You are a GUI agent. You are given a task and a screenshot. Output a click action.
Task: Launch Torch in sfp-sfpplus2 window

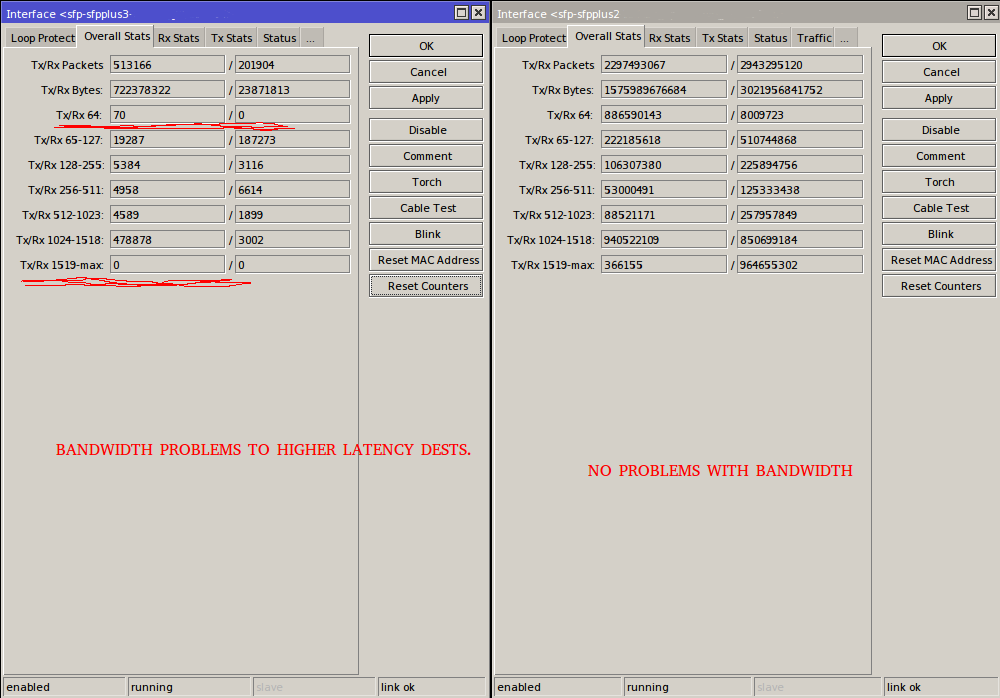(x=939, y=182)
